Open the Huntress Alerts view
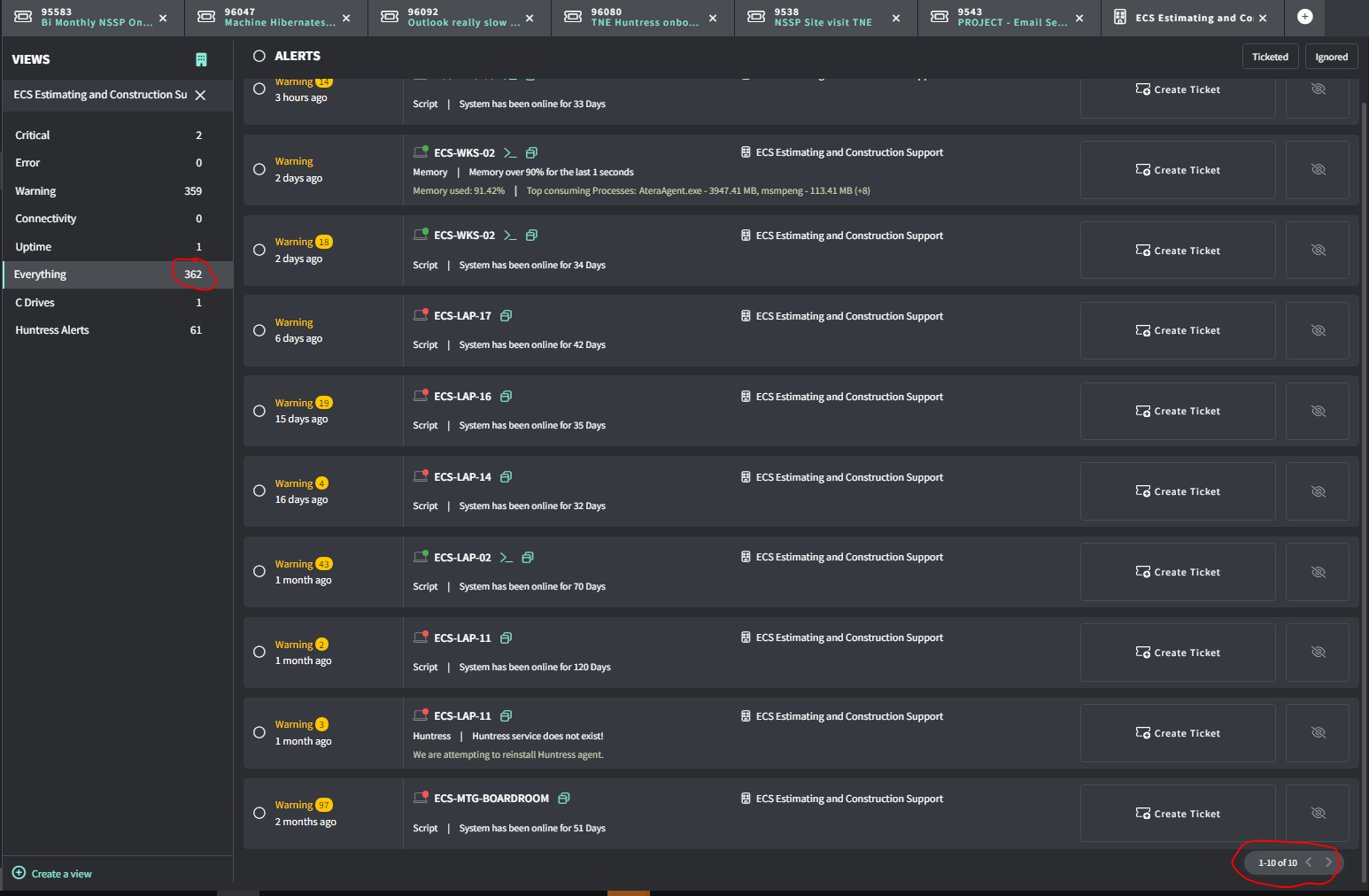Screen dimensions: 1369x896 52,330
